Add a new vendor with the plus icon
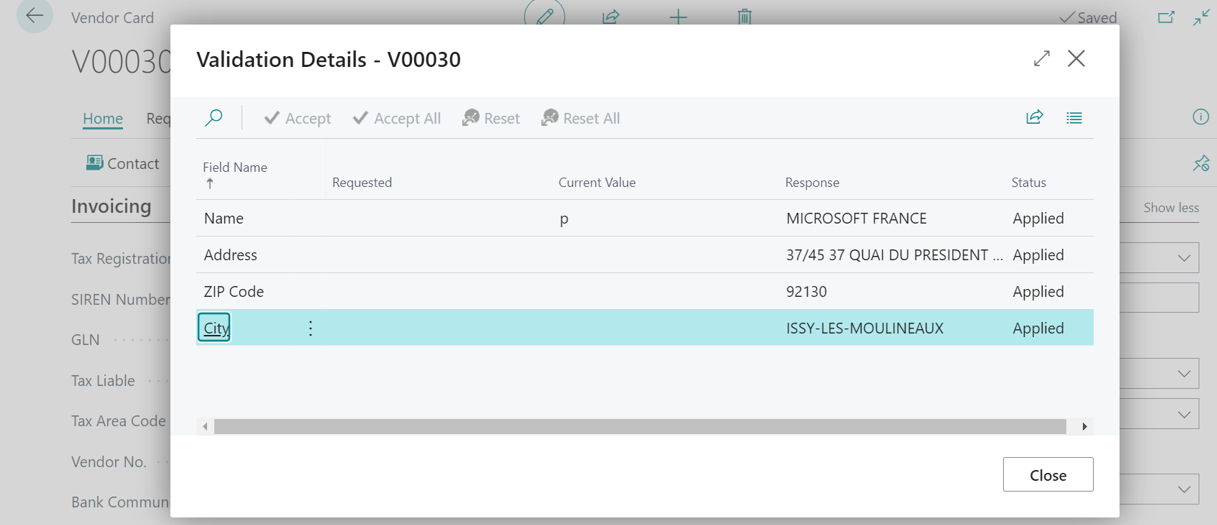1217x525 pixels. (678, 16)
